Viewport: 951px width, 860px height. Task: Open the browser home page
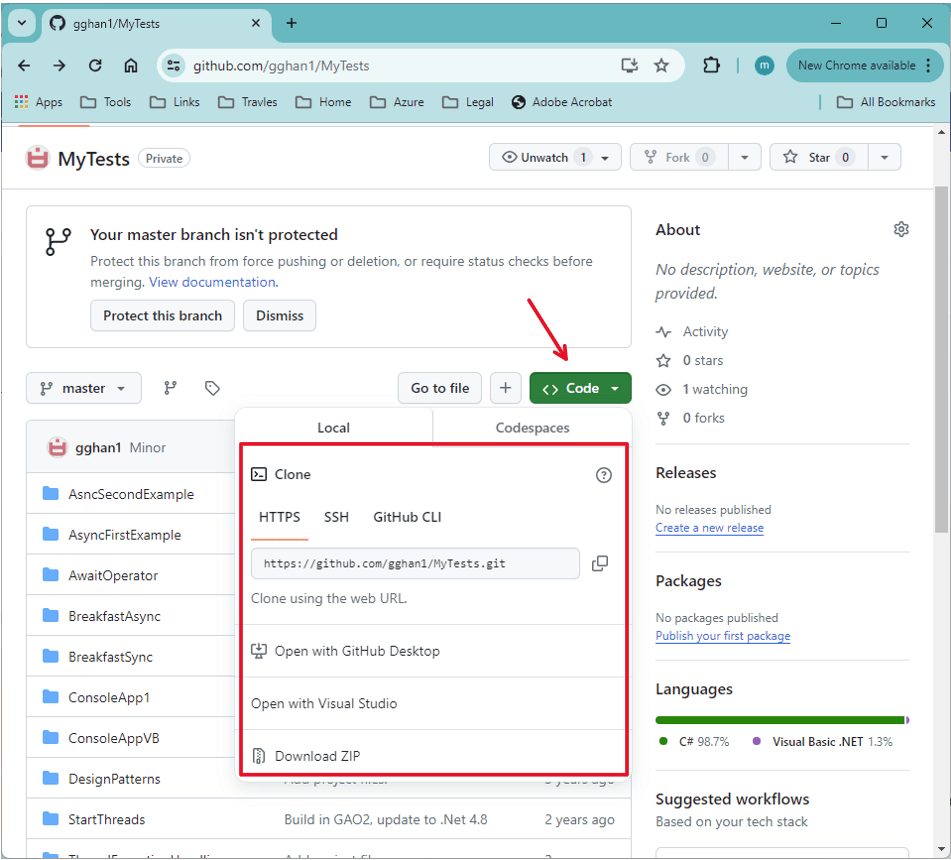pyautogui.click(x=131, y=66)
